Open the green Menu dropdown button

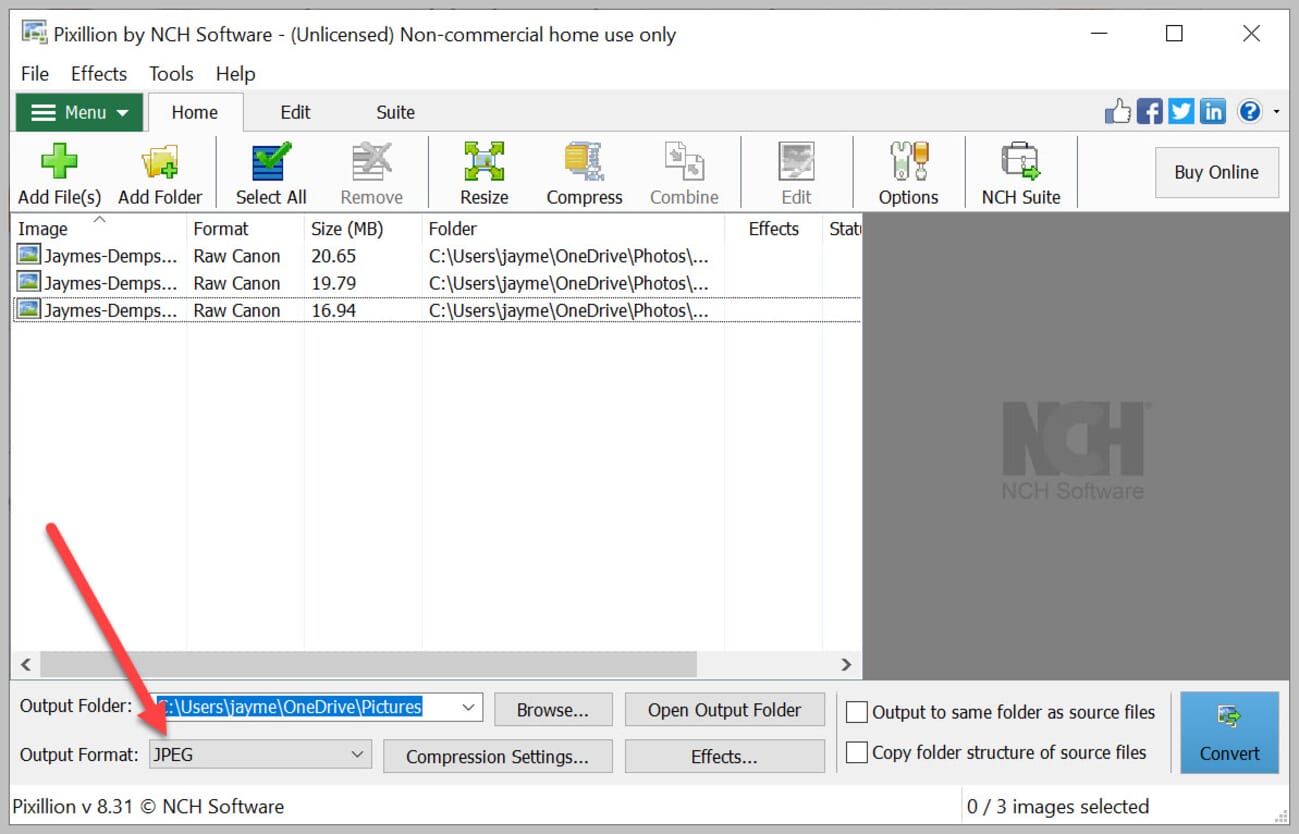80,112
